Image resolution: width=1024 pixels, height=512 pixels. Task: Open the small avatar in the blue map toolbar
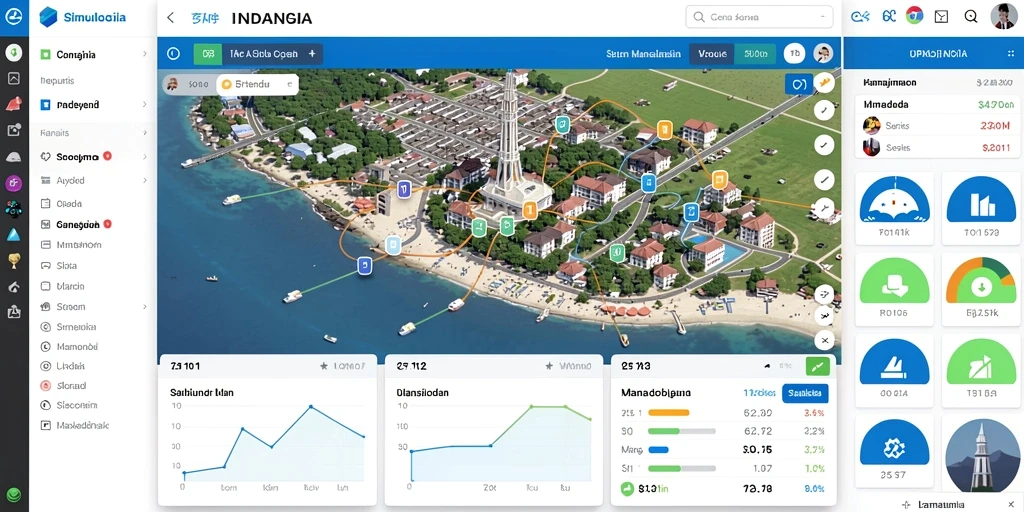click(823, 54)
